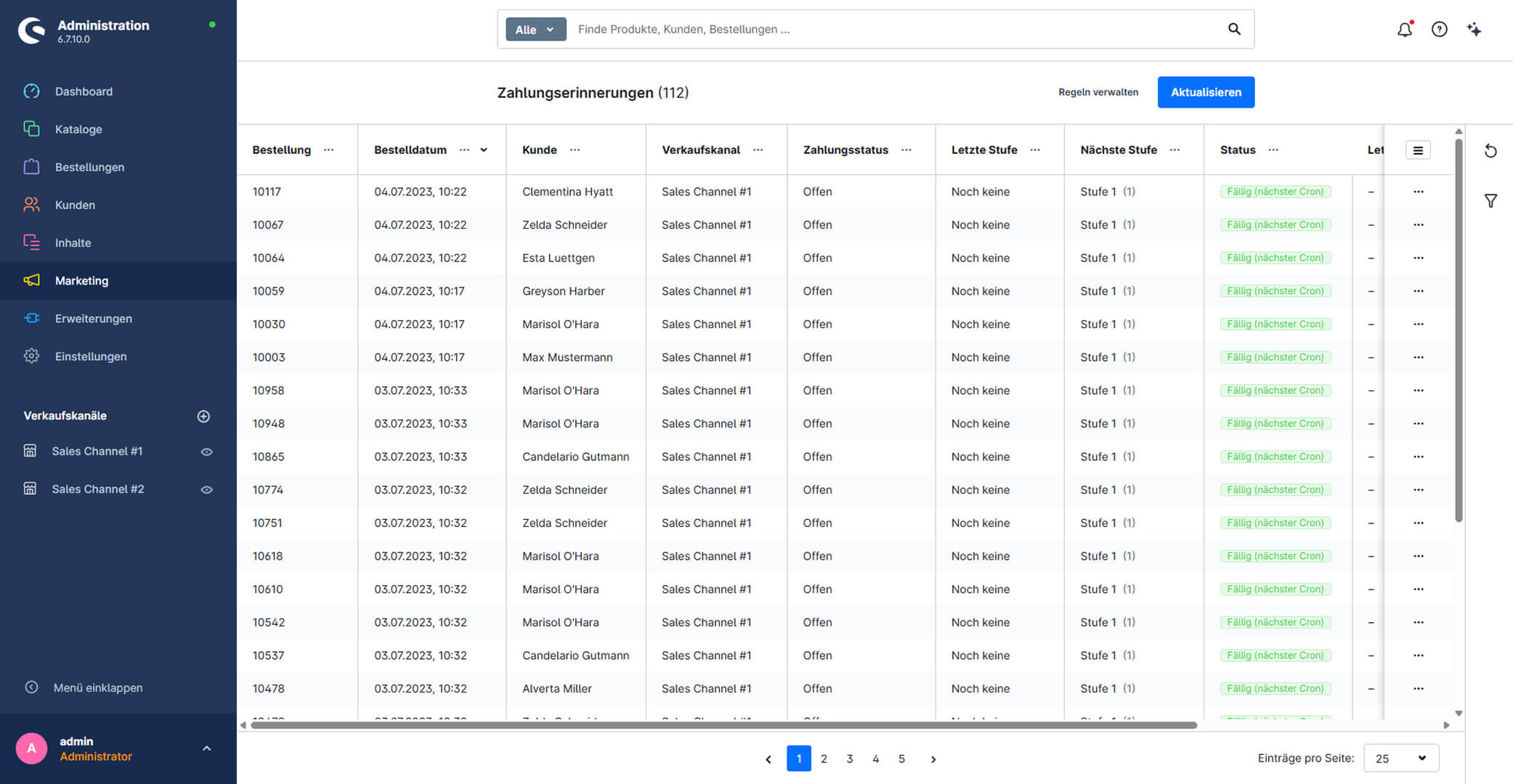1513x784 pixels.
Task: Click the Shopware logo in sidebar
Action: coord(31,30)
